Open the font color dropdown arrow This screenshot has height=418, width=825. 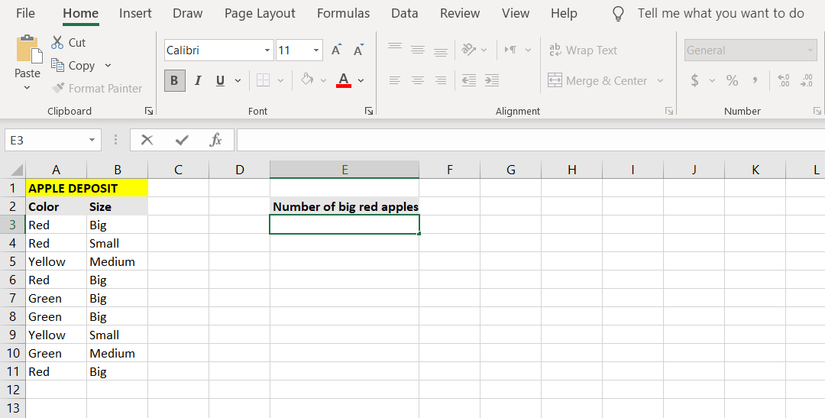click(x=361, y=81)
